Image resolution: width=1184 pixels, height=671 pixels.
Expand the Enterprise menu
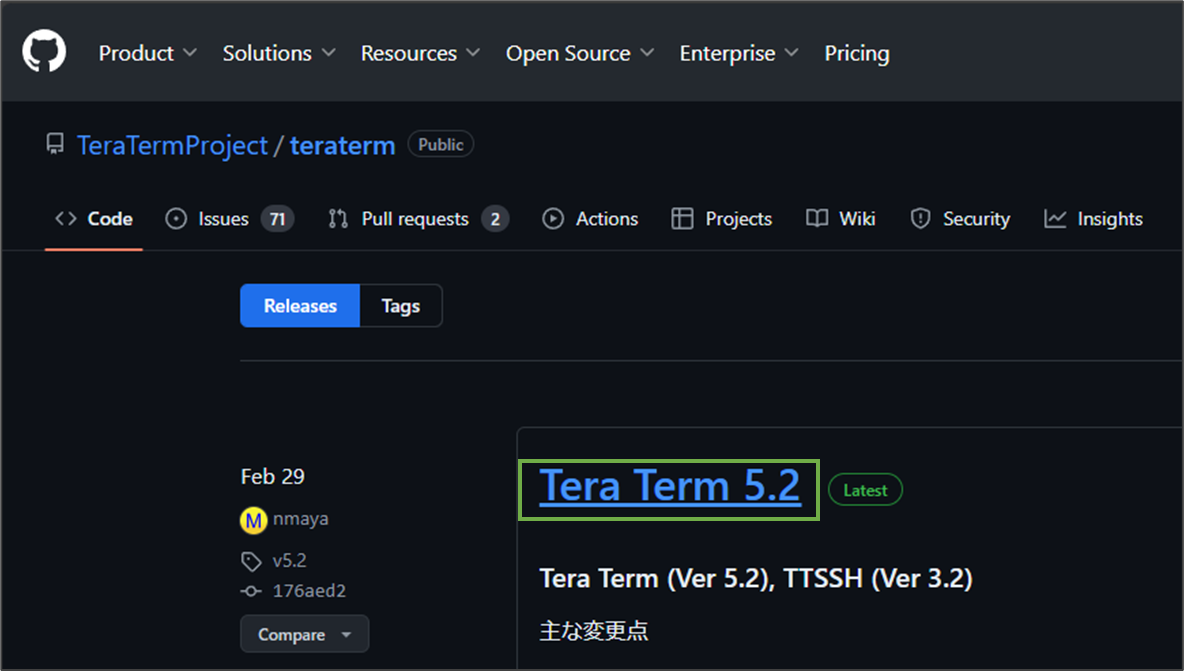[x=738, y=53]
